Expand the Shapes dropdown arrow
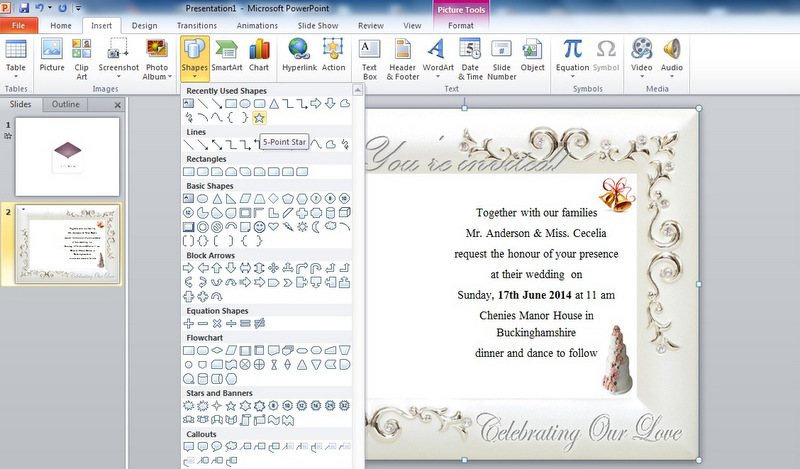 pos(194,77)
